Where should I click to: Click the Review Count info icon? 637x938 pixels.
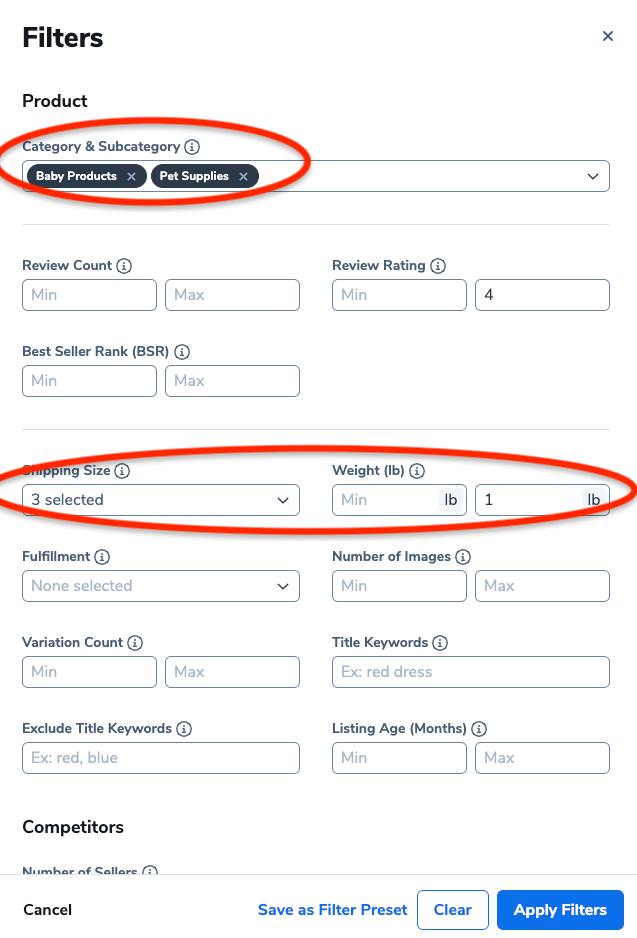click(124, 266)
